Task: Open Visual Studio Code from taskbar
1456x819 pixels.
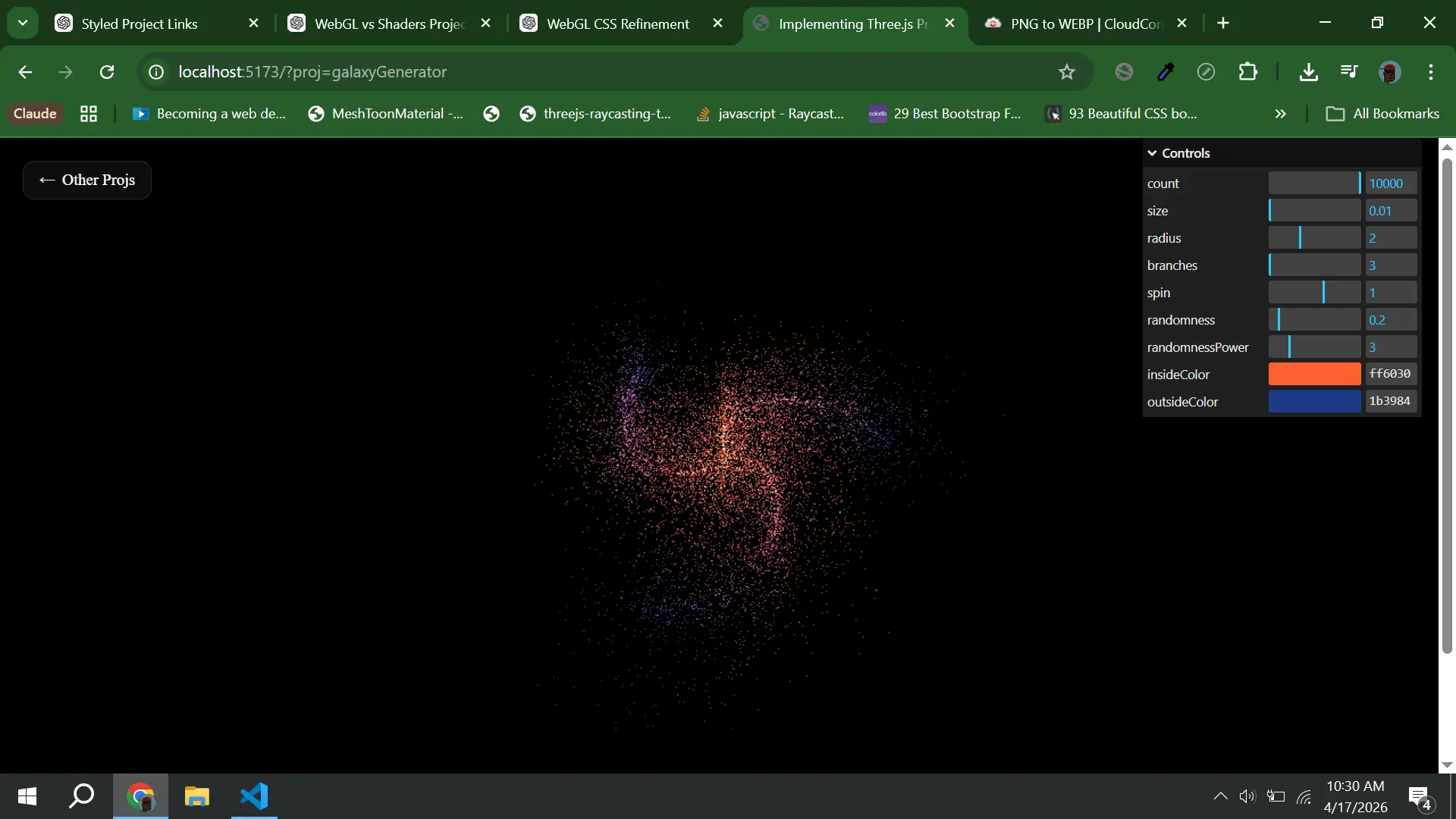Action: point(254,796)
